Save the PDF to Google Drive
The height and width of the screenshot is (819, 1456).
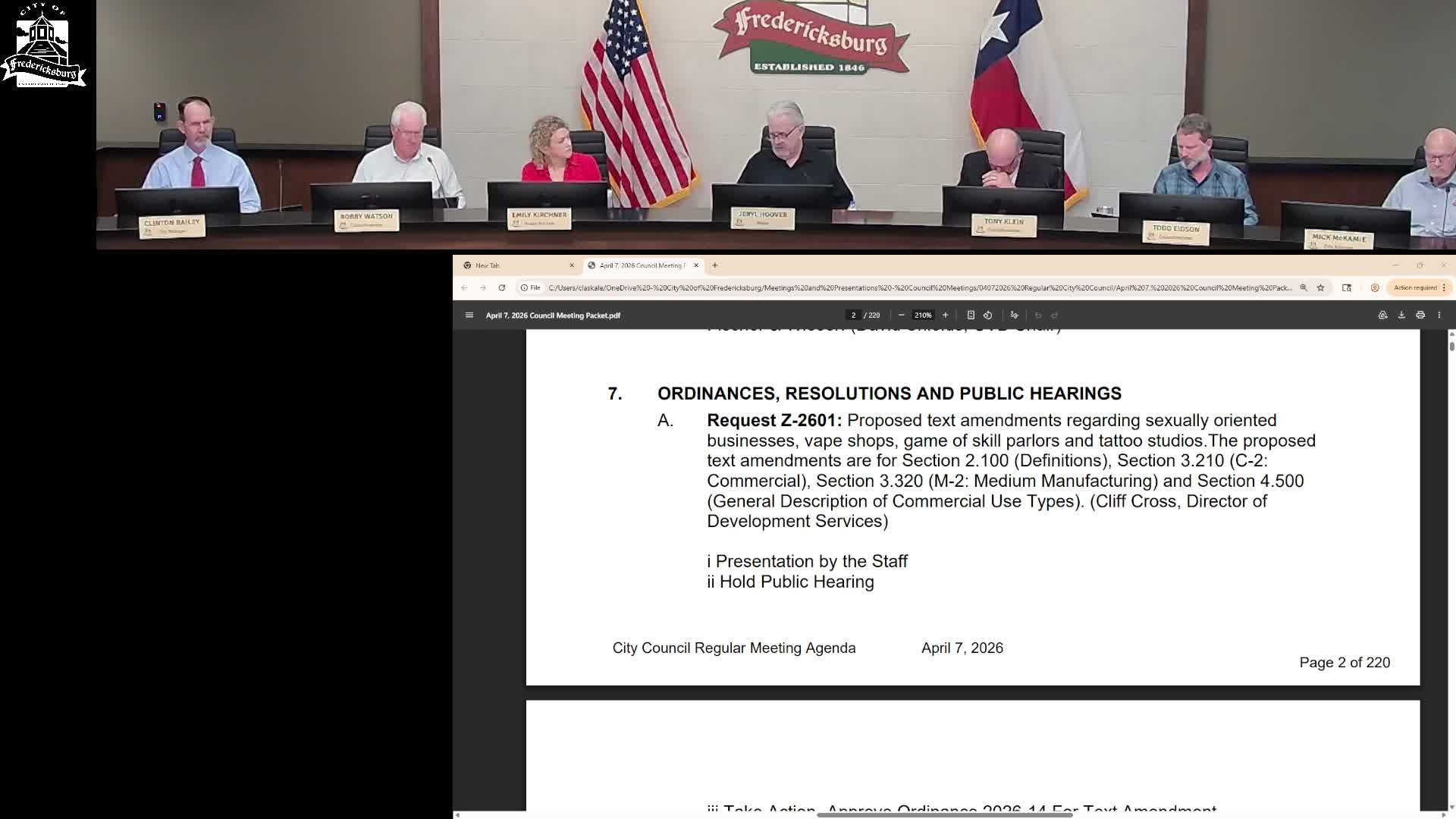point(1382,315)
